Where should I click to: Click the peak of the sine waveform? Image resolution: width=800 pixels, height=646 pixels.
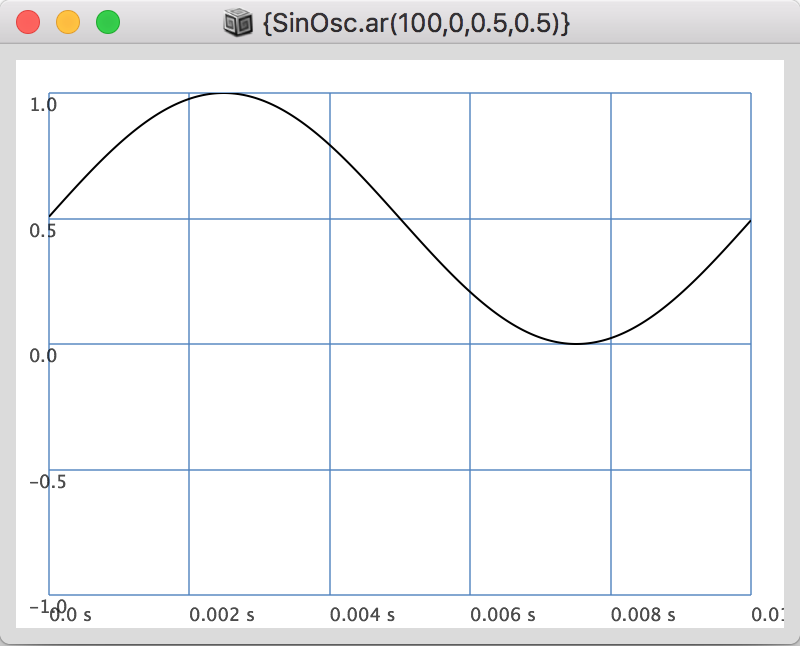224,93
